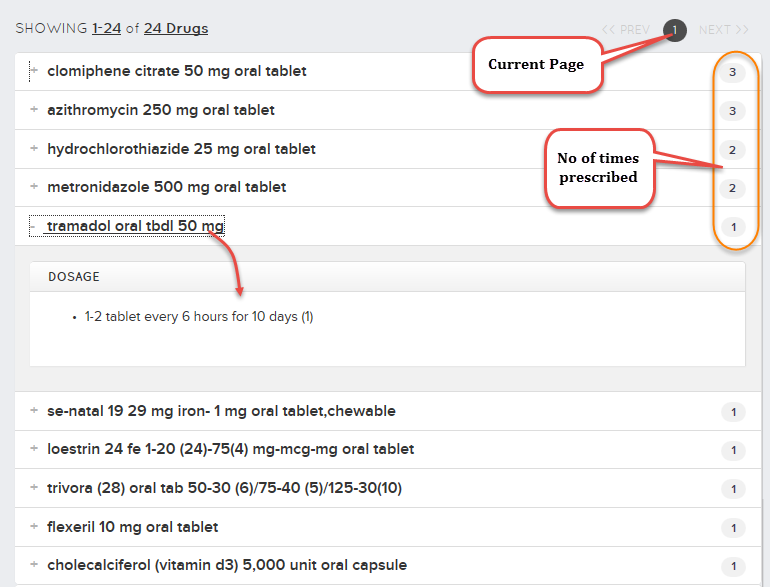Click azithromycin prescription count badge
Image resolution: width=770 pixels, height=587 pixels.
coord(732,111)
